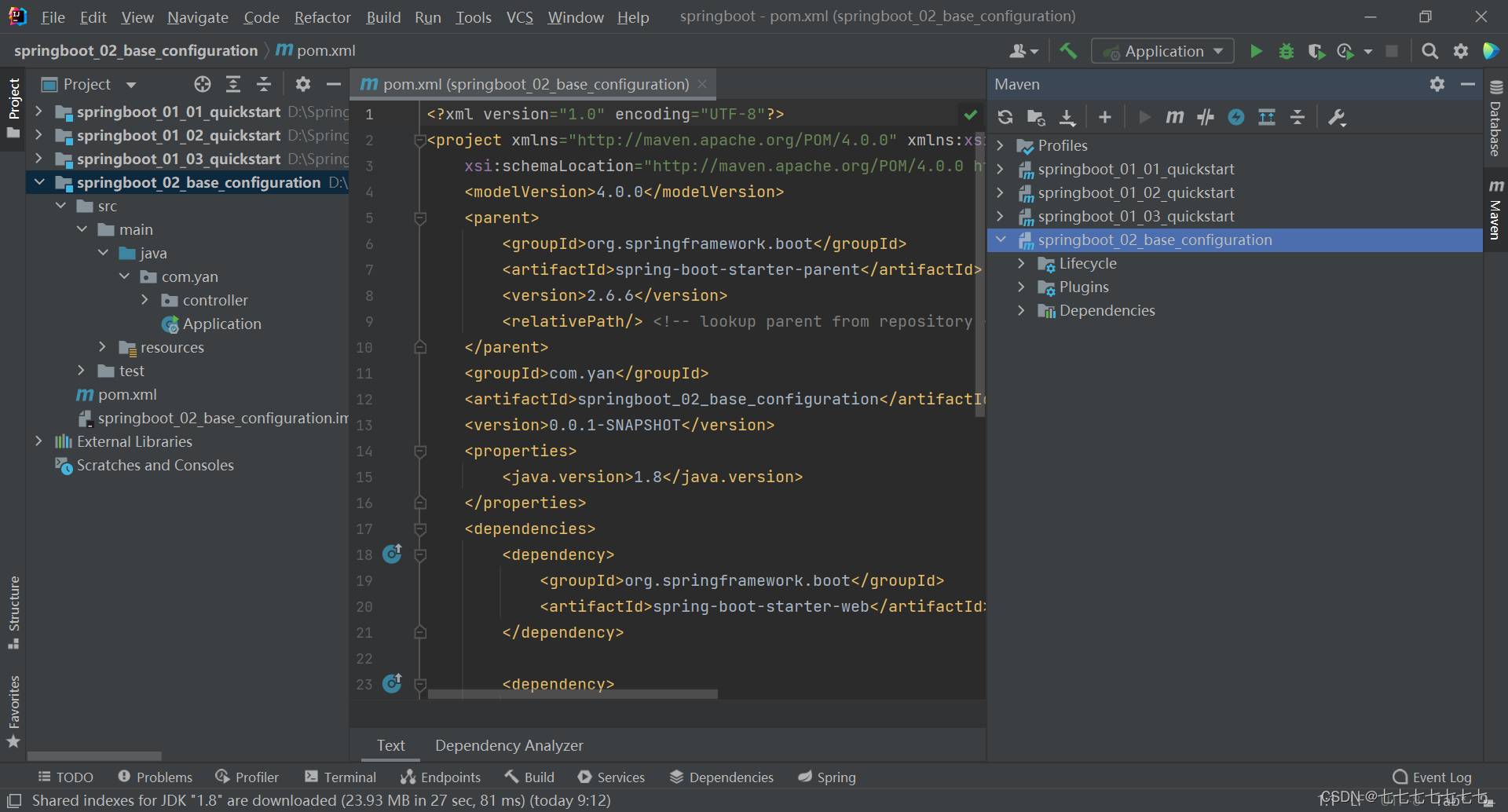Viewport: 1508px width, 812px height.
Task: Click the Build project hammer icon
Action: (1068, 51)
